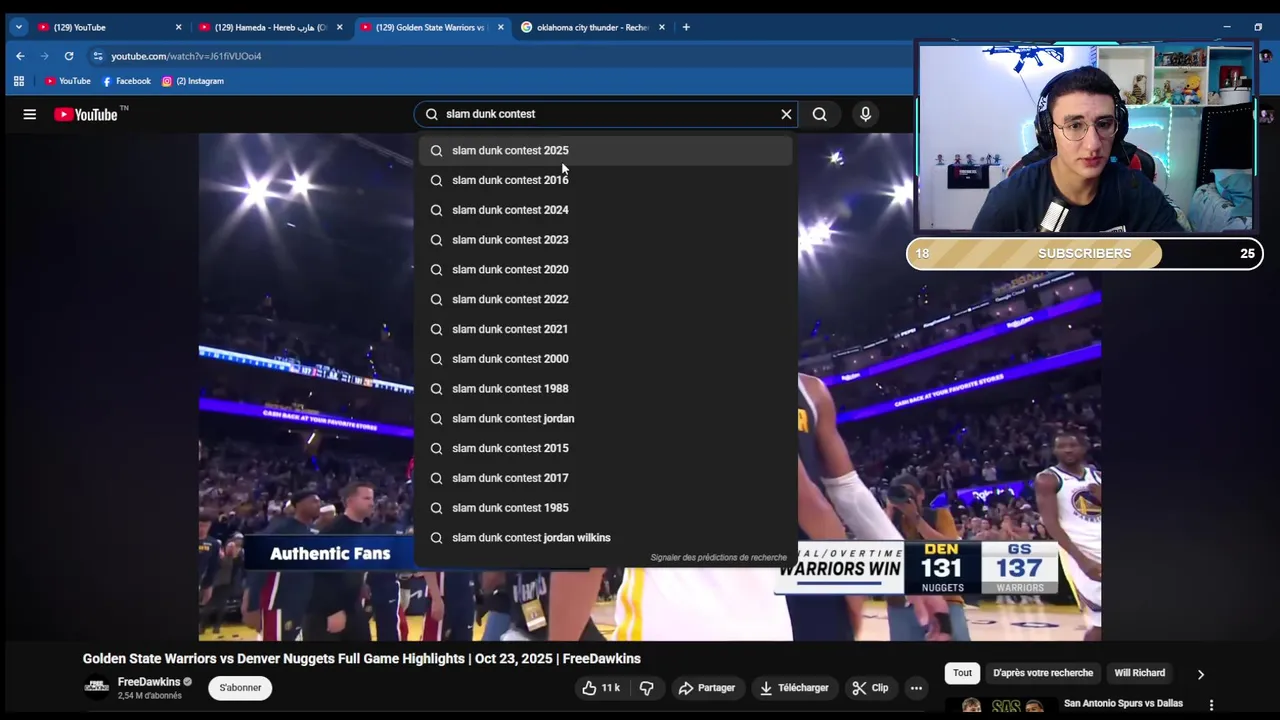Dislike the video with thumbs down

[646, 688]
